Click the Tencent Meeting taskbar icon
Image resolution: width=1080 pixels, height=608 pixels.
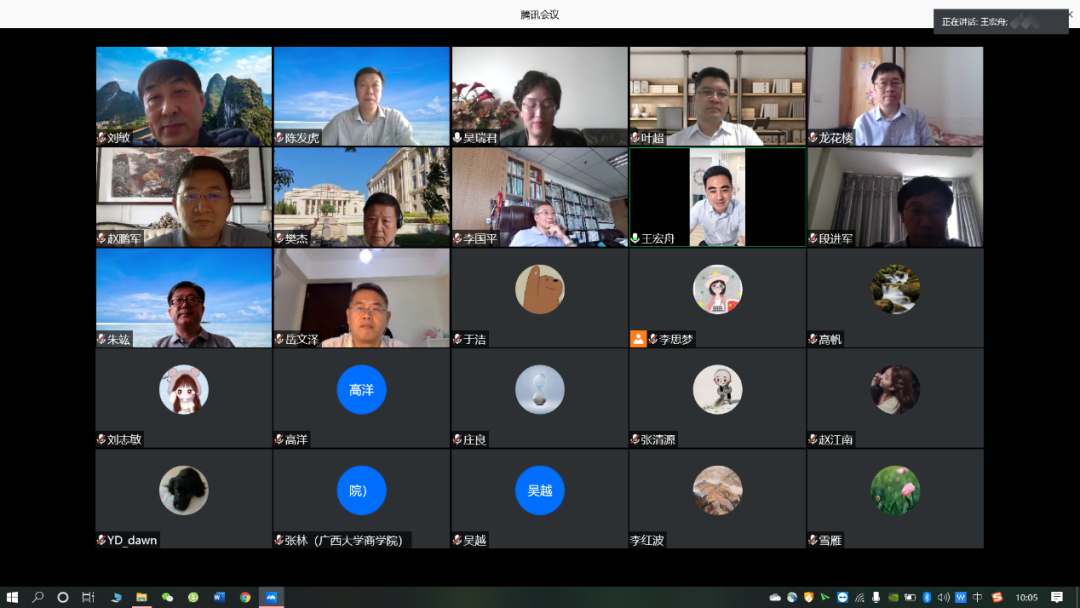pos(270,597)
